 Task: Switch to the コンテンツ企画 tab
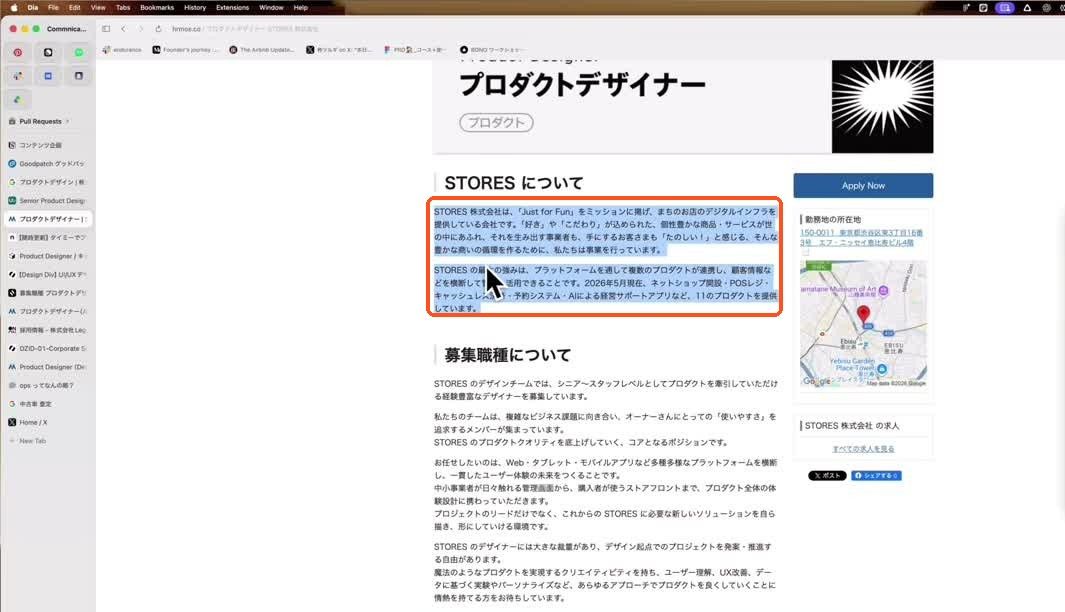click(x=48, y=145)
